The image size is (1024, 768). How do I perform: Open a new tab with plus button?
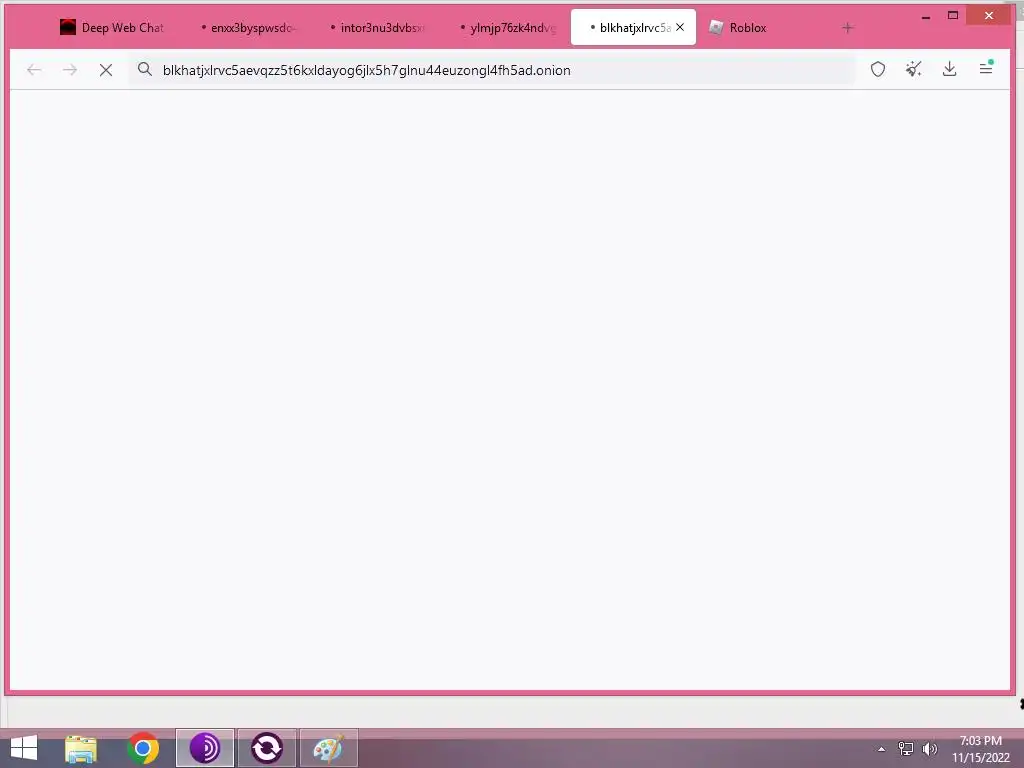[x=848, y=27]
